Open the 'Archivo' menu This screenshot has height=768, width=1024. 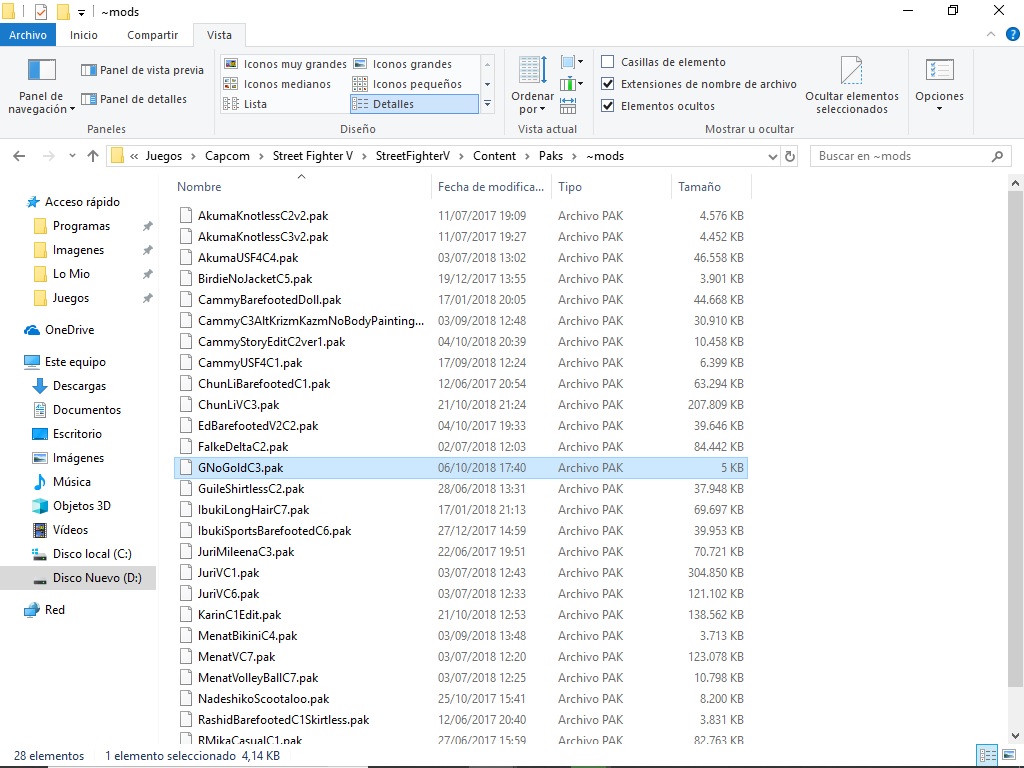[28, 33]
